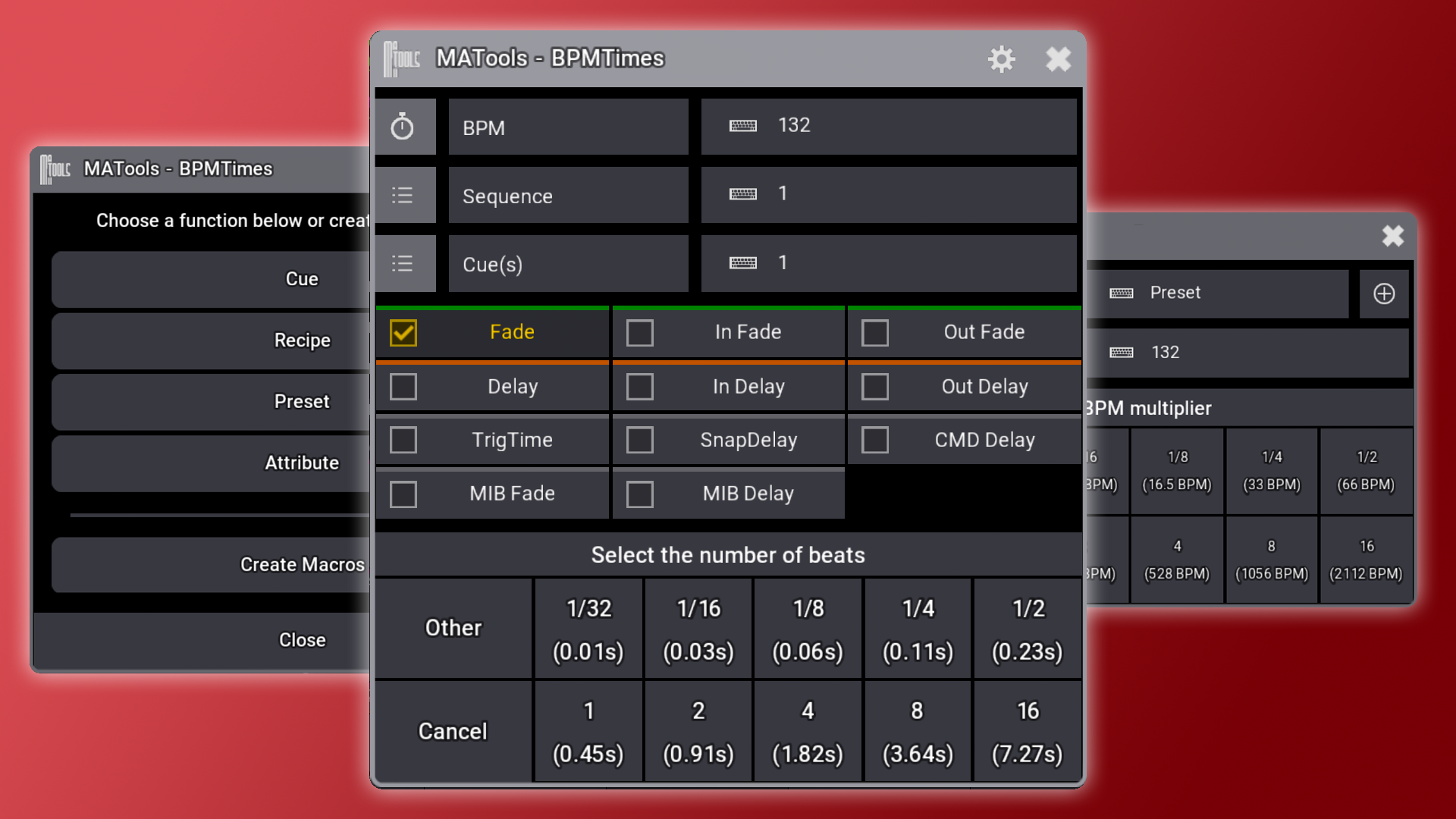1456x819 pixels.
Task: Uncheck the Fade checkbox
Action: [403, 333]
